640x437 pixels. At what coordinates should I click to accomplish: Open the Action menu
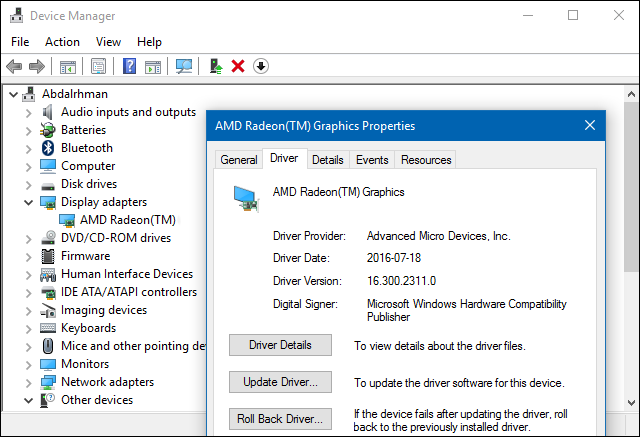pos(62,42)
